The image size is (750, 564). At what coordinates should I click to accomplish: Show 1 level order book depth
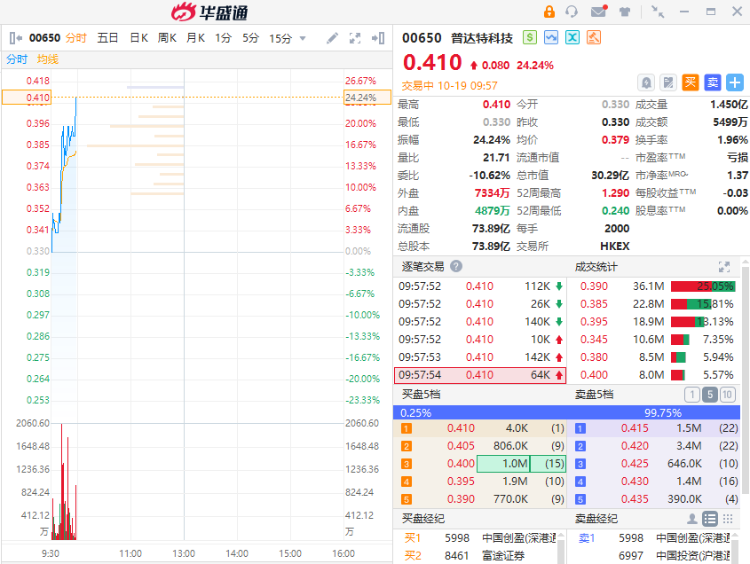[x=692, y=395]
